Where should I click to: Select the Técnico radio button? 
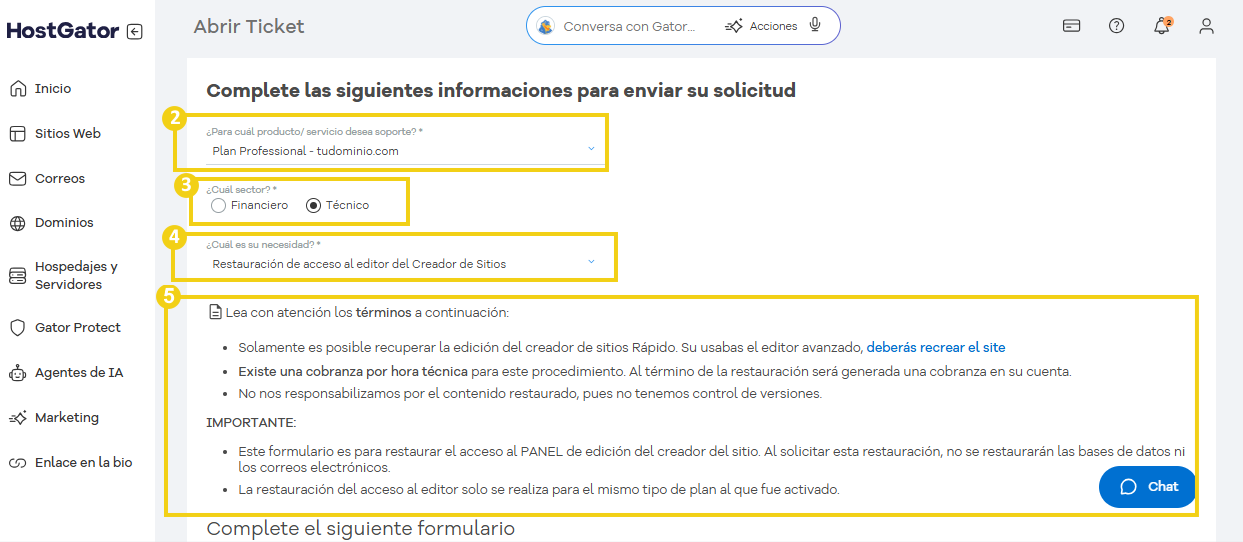click(313, 205)
